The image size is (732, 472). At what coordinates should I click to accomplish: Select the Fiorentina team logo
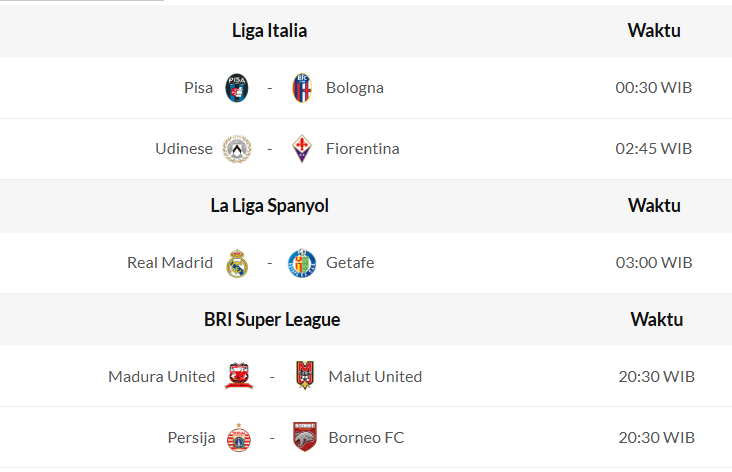click(302, 149)
